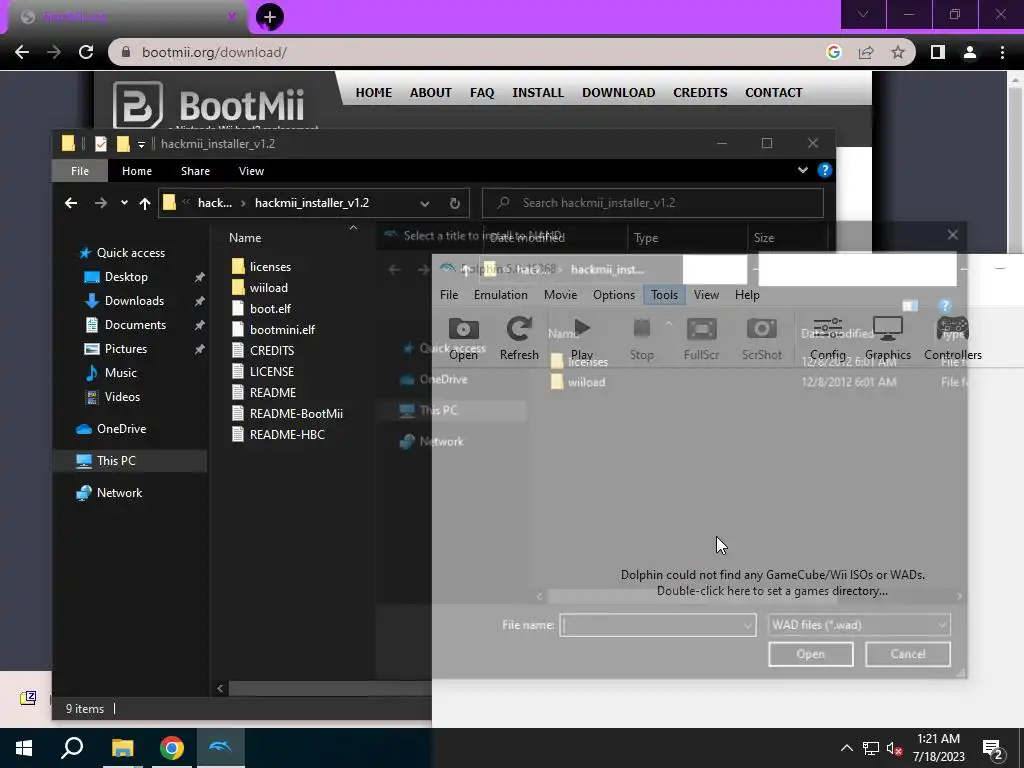Click the Dolphin Open toolbar icon
1024x768 pixels.
point(463,329)
